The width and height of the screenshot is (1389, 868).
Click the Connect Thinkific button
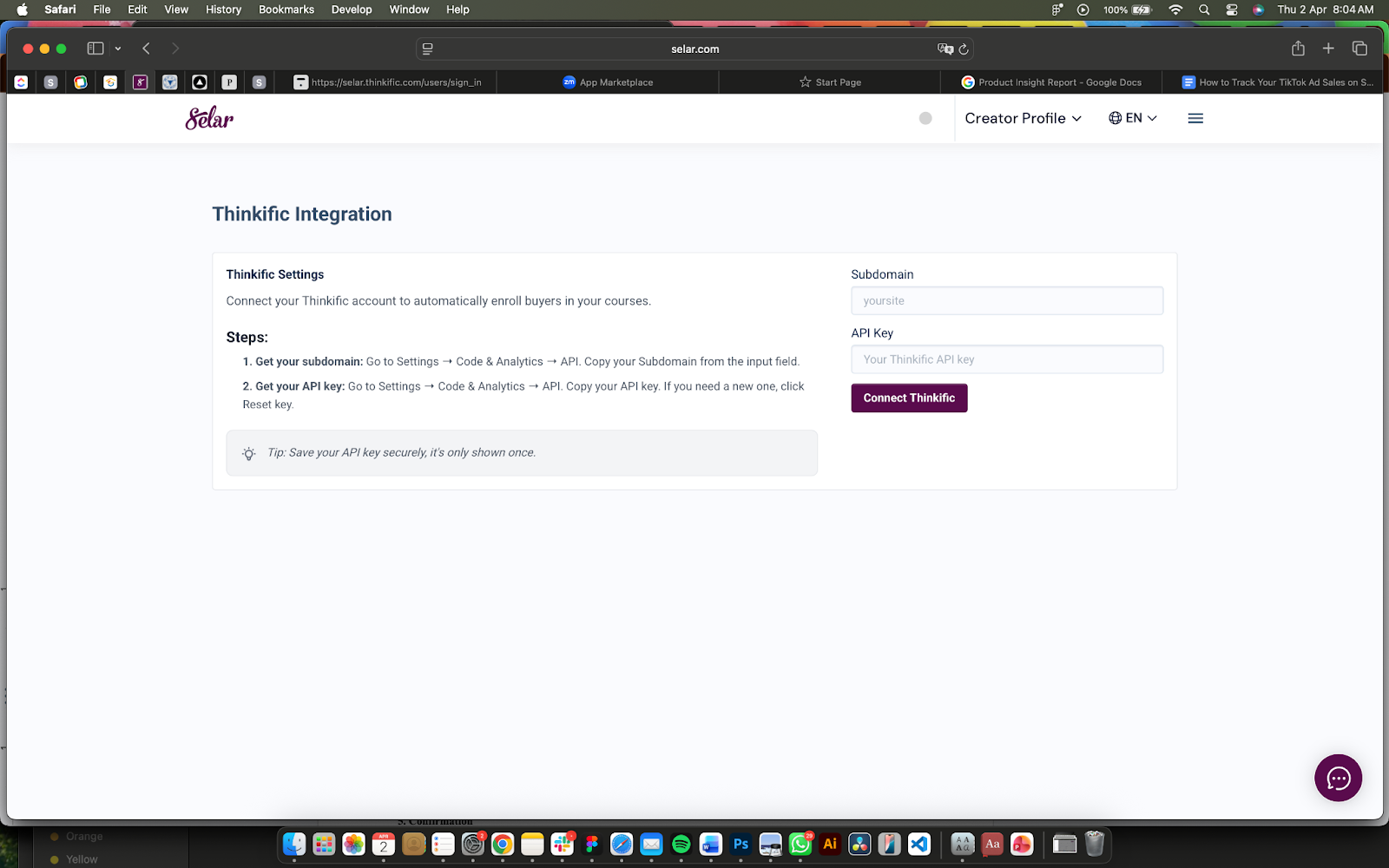tap(909, 398)
